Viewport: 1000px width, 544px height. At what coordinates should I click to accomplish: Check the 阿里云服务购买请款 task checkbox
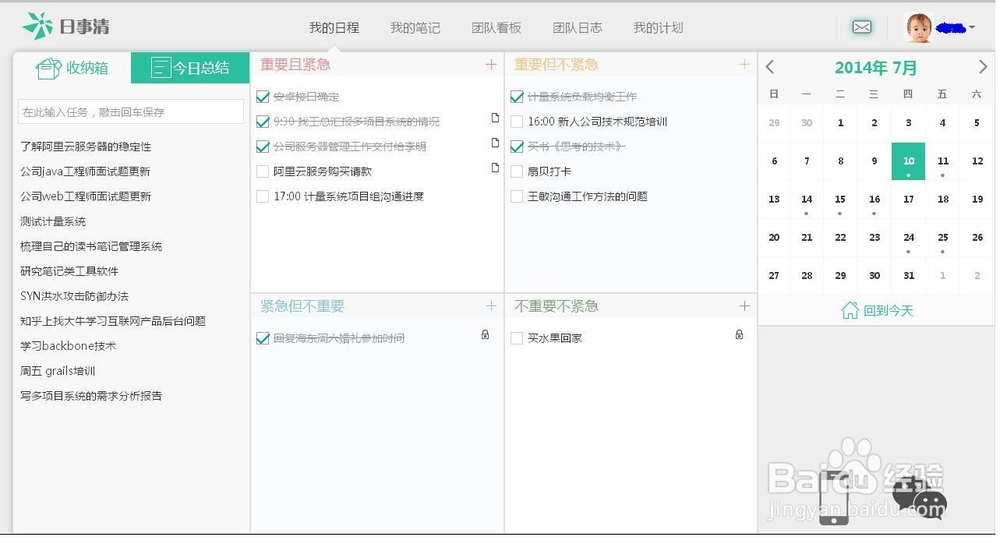(263, 171)
